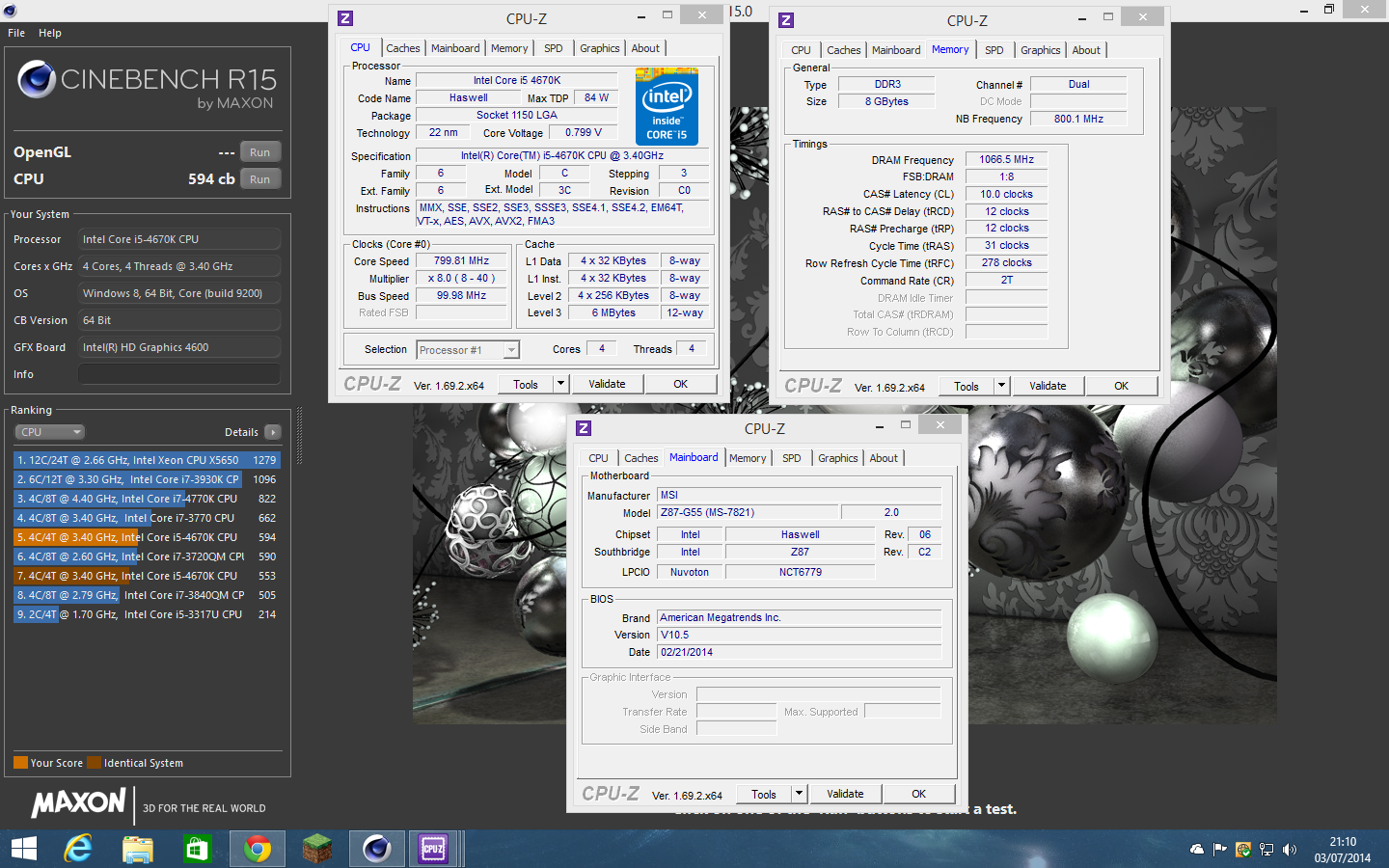Click the OneDrive cloud tray icon
Viewport: 1389px width, 868px height.
(x=1197, y=850)
